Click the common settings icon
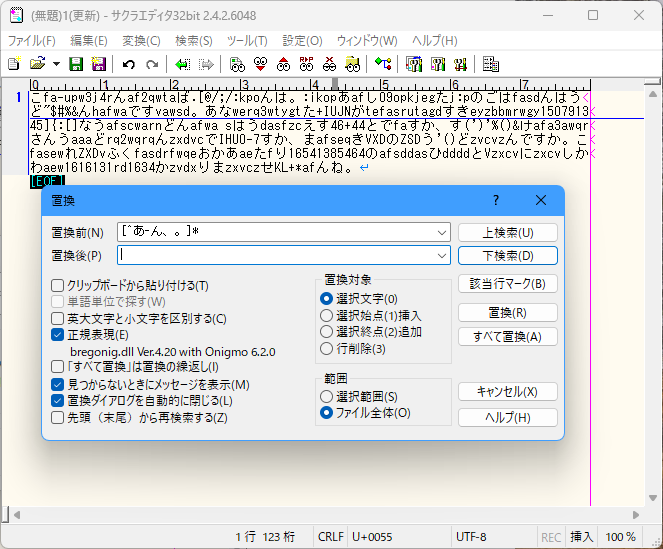This screenshot has width=663, height=549. tap(438, 64)
